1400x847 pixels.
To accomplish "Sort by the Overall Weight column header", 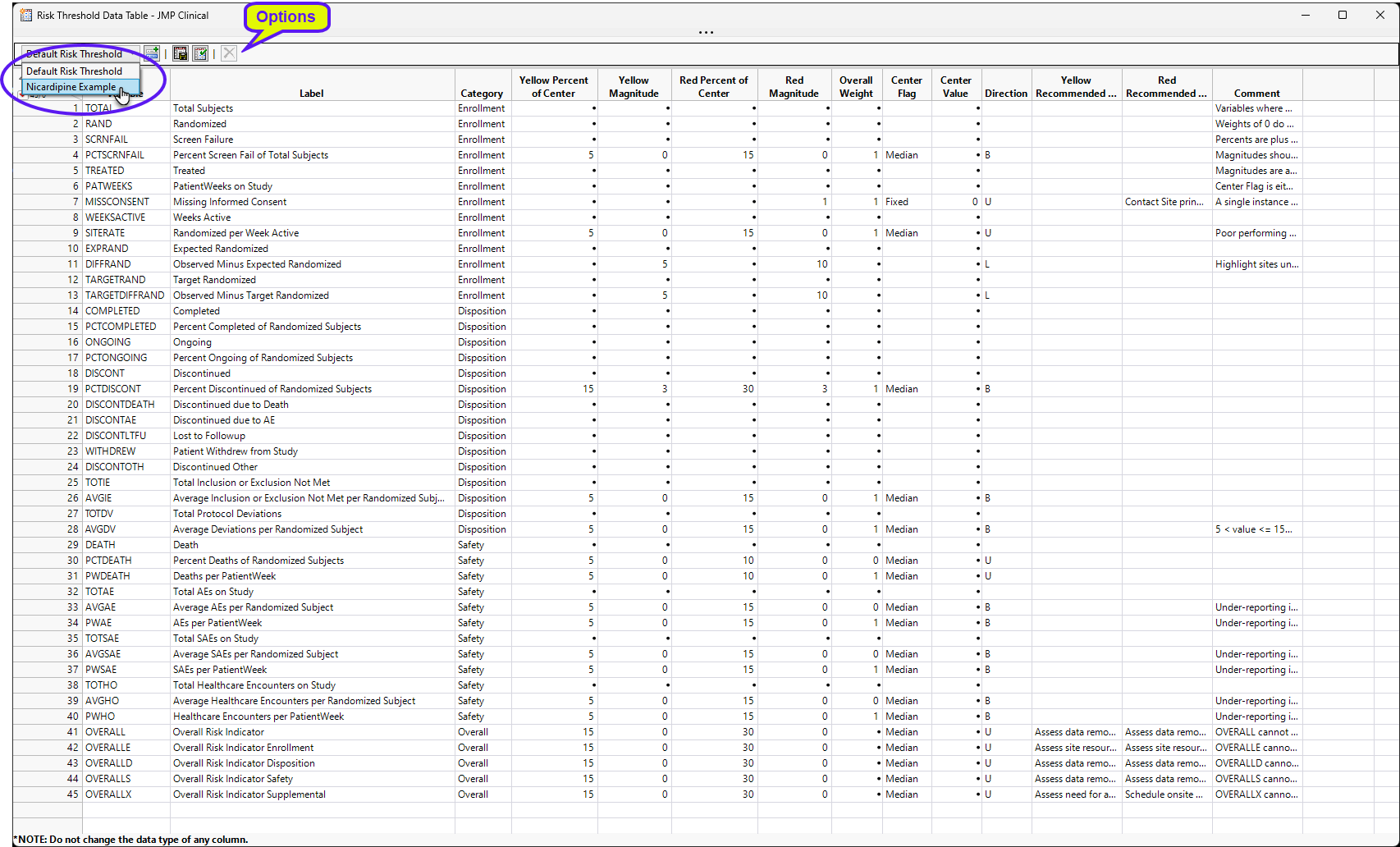I will (x=855, y=86).
